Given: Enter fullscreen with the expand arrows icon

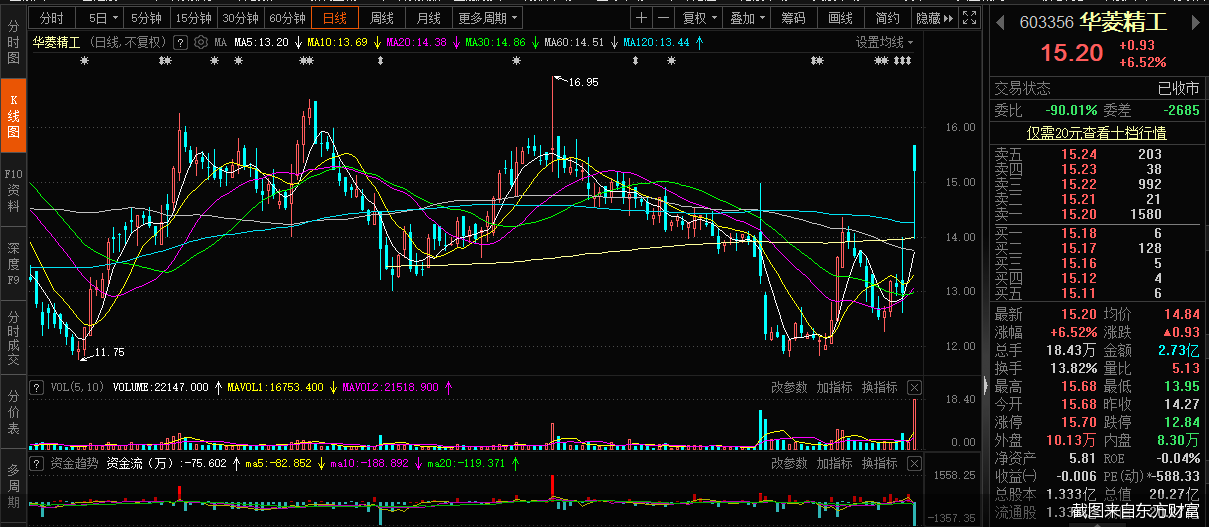Looking at the screenshot, I should point(968,18).
